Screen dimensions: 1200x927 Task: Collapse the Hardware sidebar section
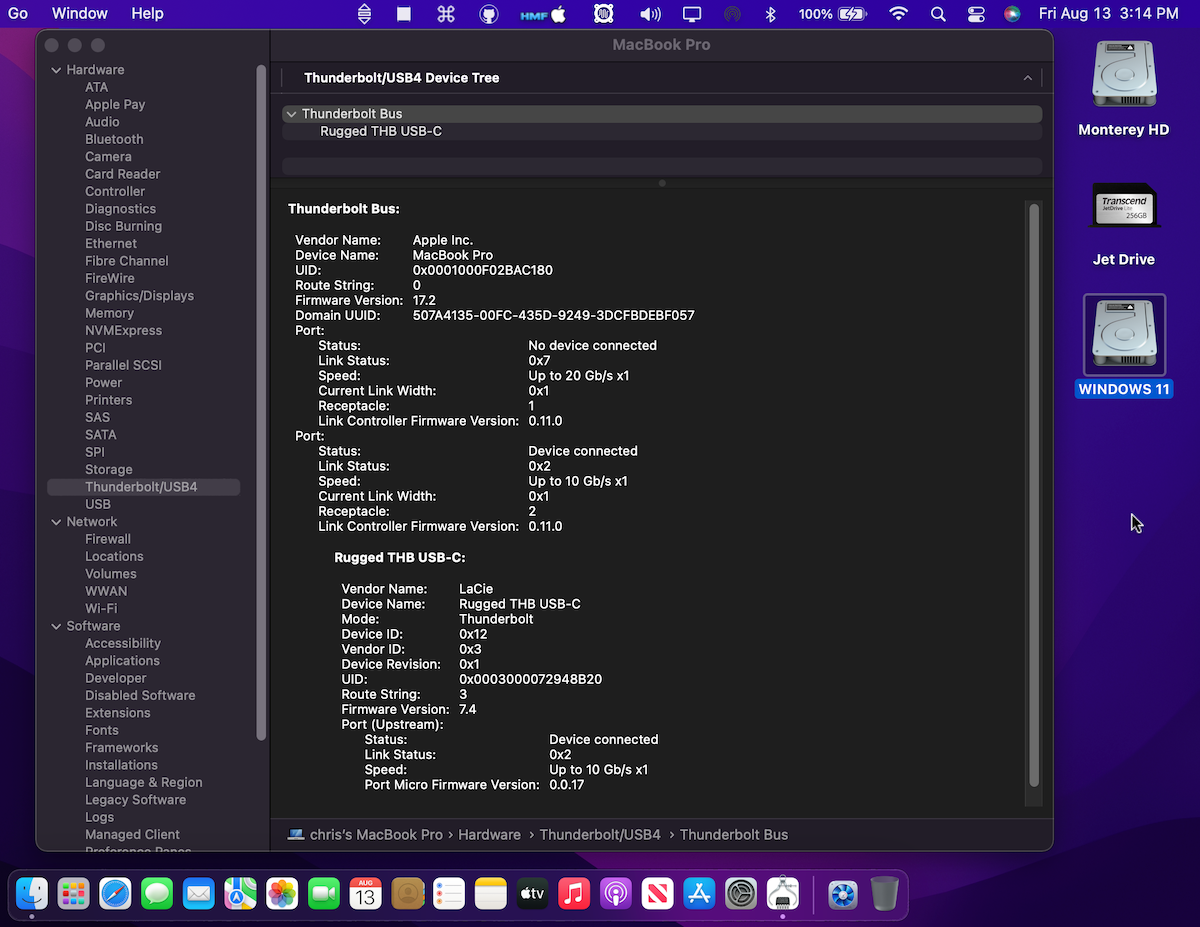tap(56, 70)
